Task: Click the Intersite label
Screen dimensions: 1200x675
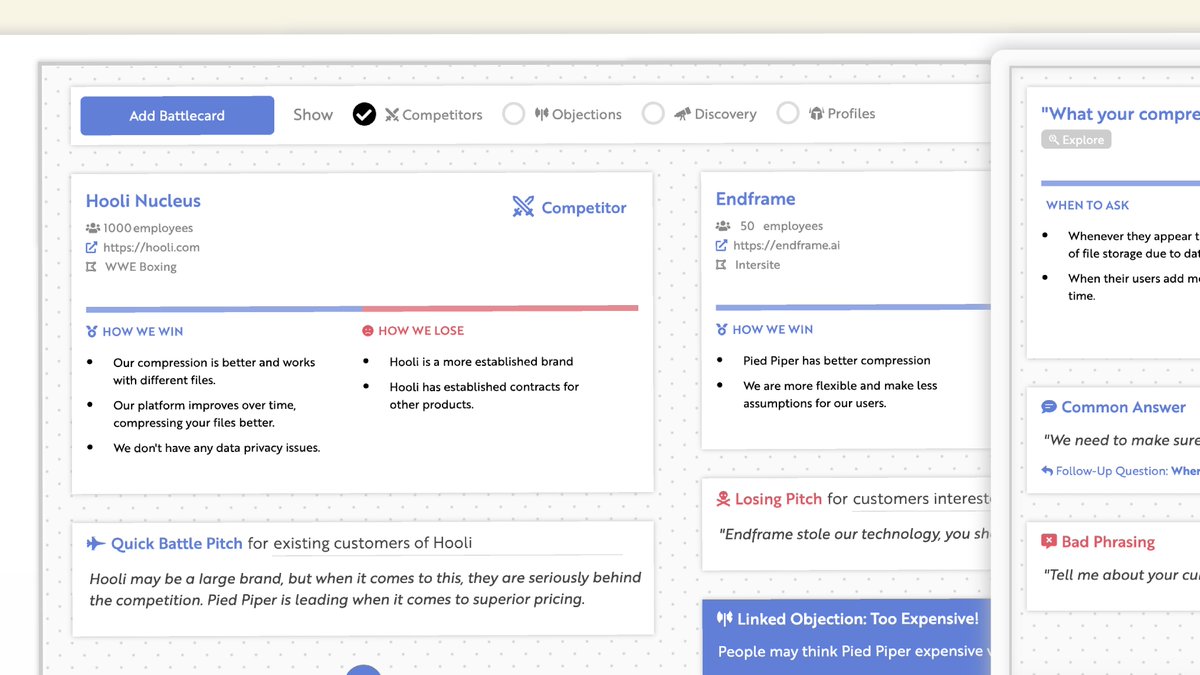Action: coord(757,265)
